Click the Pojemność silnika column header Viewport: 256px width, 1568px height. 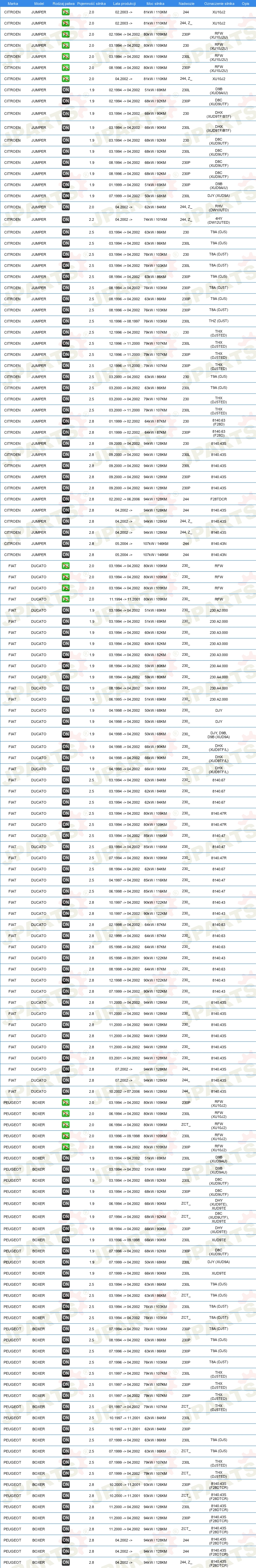91,4
